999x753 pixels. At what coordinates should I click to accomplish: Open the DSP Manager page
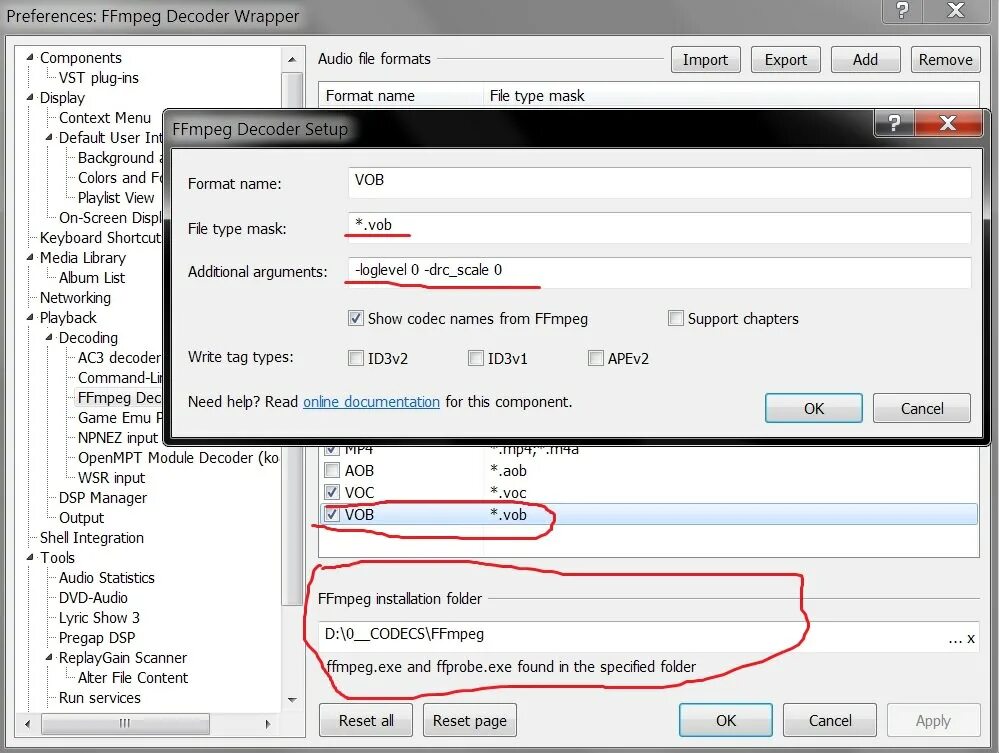(x=103, y=498)
